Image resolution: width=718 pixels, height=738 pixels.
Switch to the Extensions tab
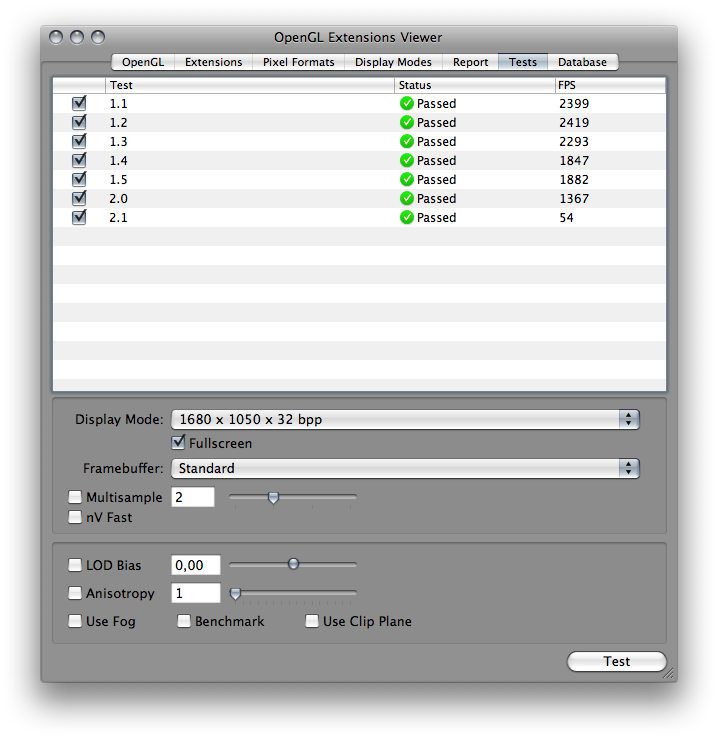(x=214, y=62)
